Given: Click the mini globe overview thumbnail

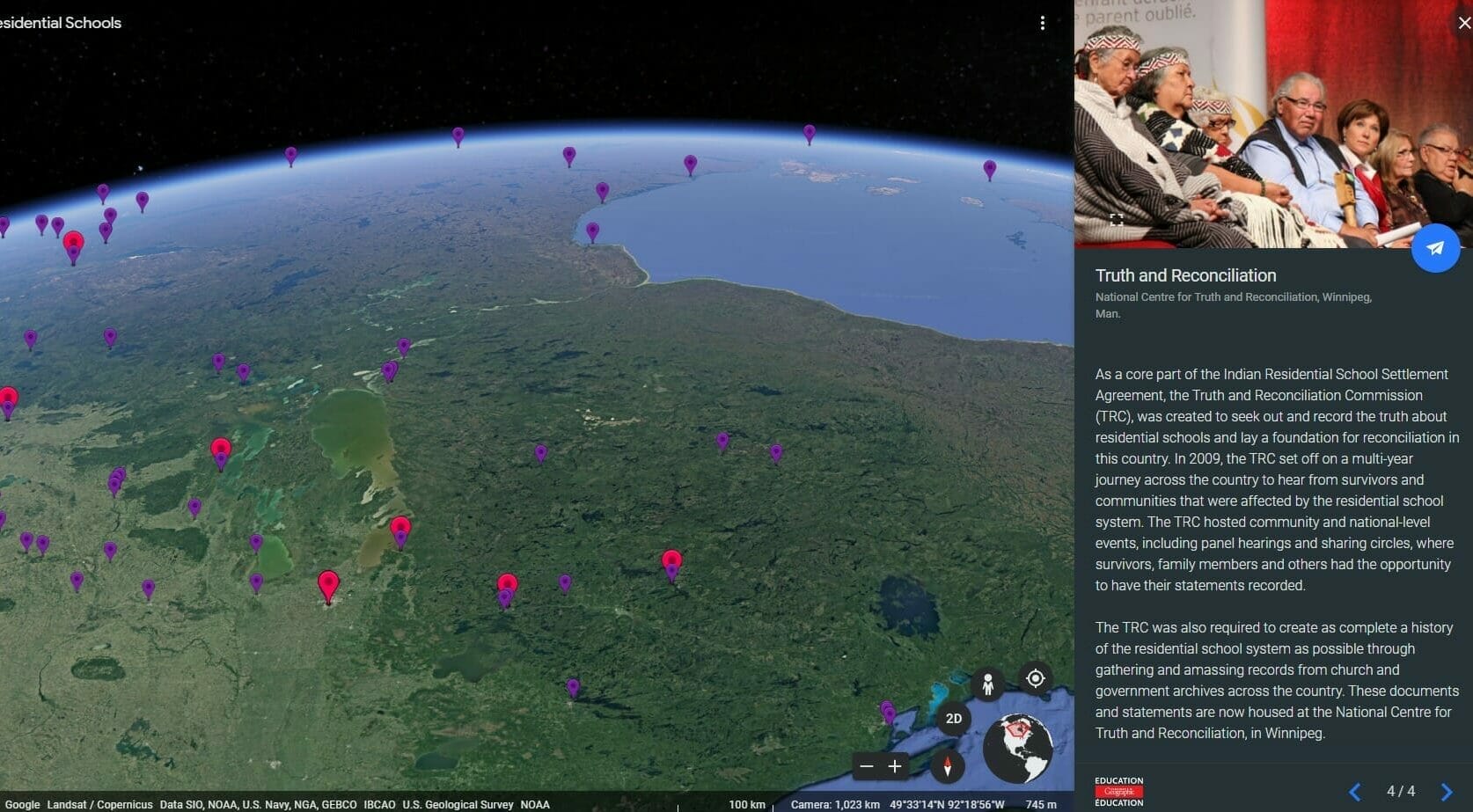Looking at the screenshot, I should click(1017, 749).
